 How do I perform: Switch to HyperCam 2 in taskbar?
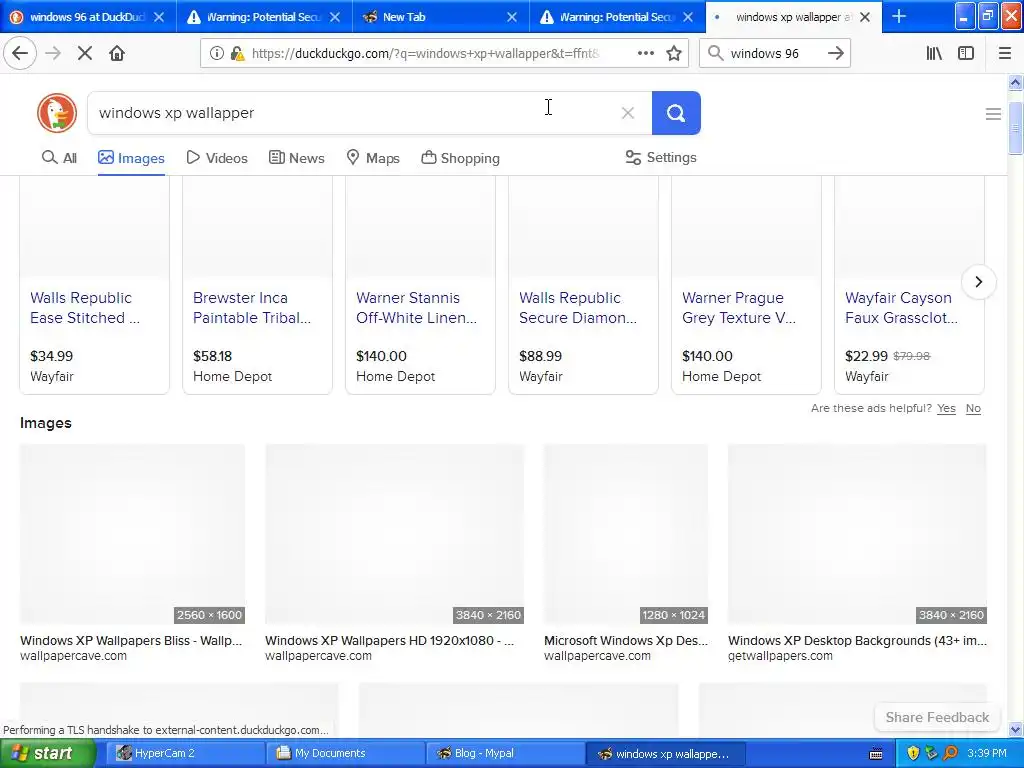[187, 753]
